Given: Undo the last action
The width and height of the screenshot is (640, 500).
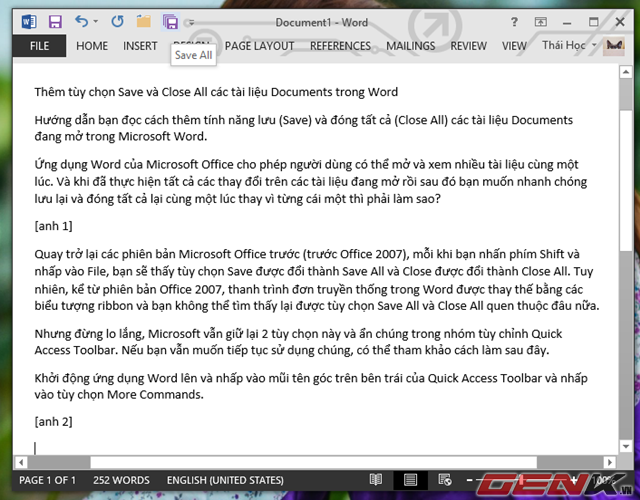Looking at the screenshot, I should click(x=82, y=20).
